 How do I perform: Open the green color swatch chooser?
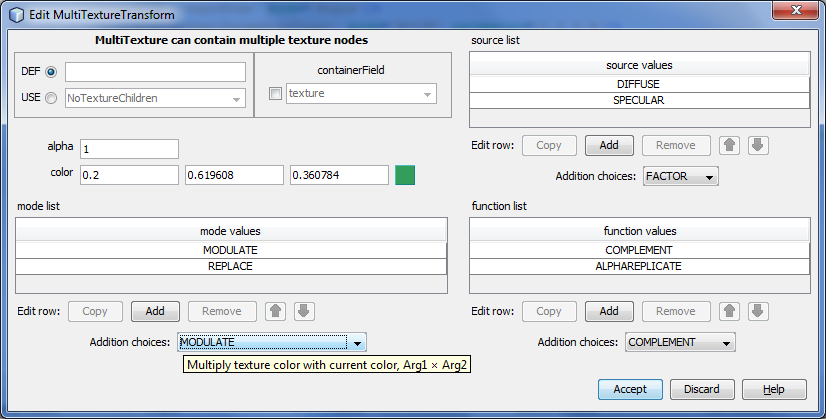click(405, 176)
